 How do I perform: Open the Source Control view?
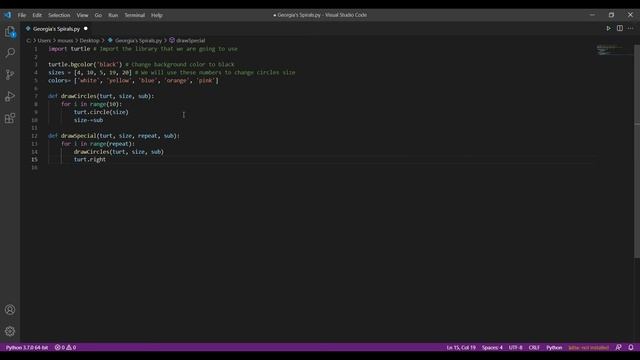[10, 74]
